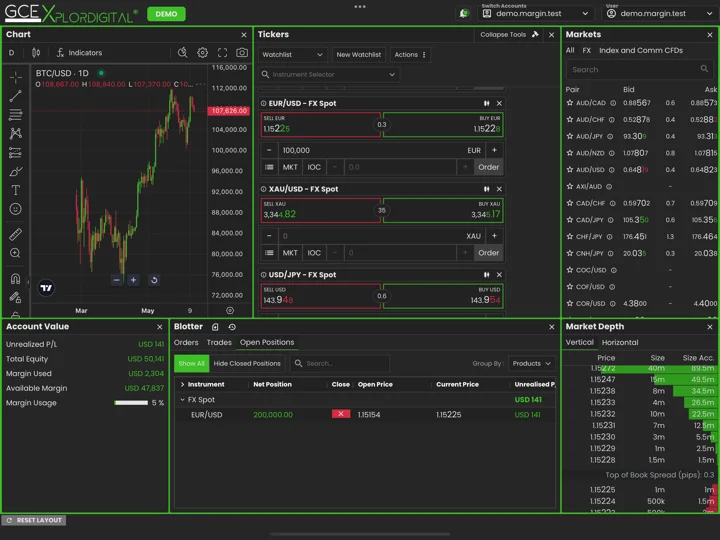This screenshot has height=540, width=720.
Task: Zoom out chart with minus button
Action: tap(117, 280)
